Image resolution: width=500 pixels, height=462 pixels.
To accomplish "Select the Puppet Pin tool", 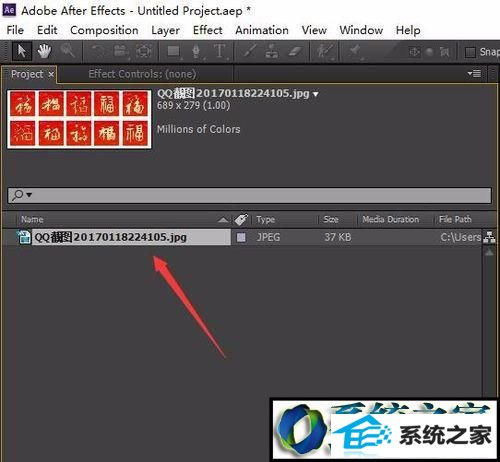I will tap(355, 52).
